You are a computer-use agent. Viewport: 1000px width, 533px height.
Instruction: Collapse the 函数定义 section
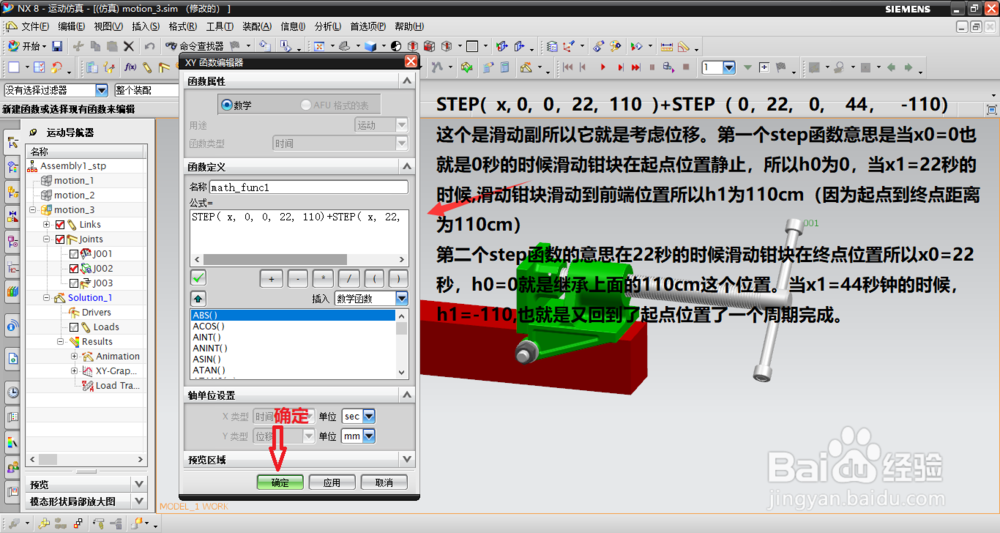pyautogui.click(x=407, y=166)
